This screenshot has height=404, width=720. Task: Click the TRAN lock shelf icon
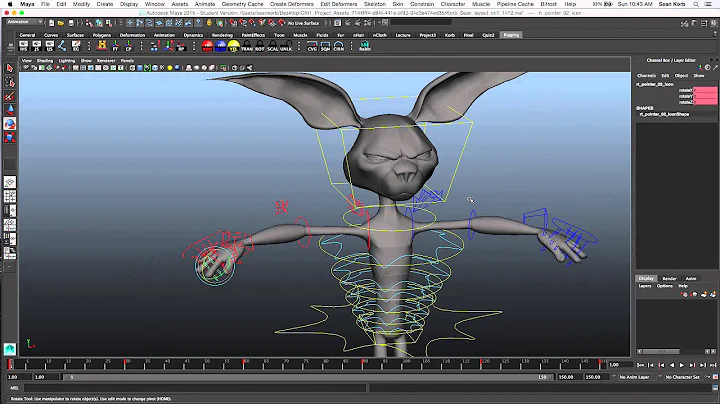click(x=247, y=46)
